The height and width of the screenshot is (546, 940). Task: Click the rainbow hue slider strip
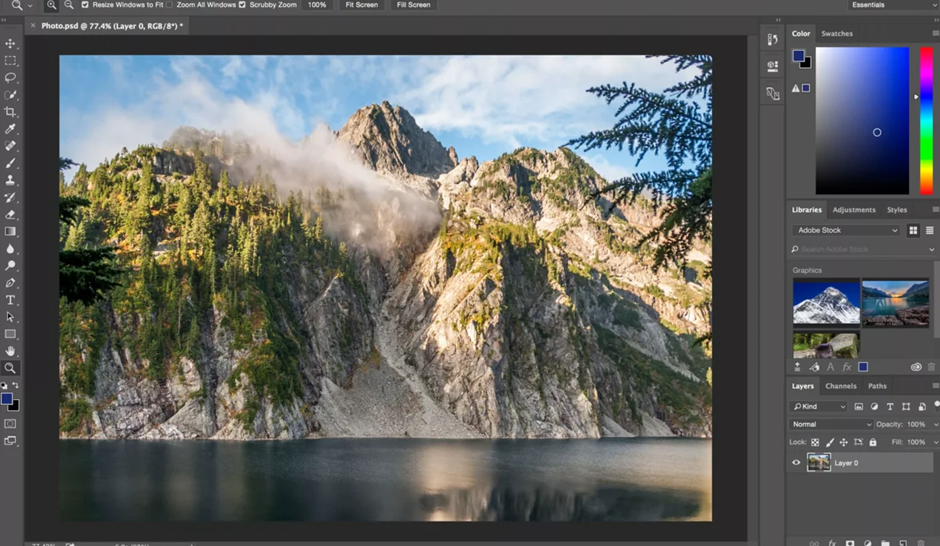pyautogui.click(x=926, y=120)
